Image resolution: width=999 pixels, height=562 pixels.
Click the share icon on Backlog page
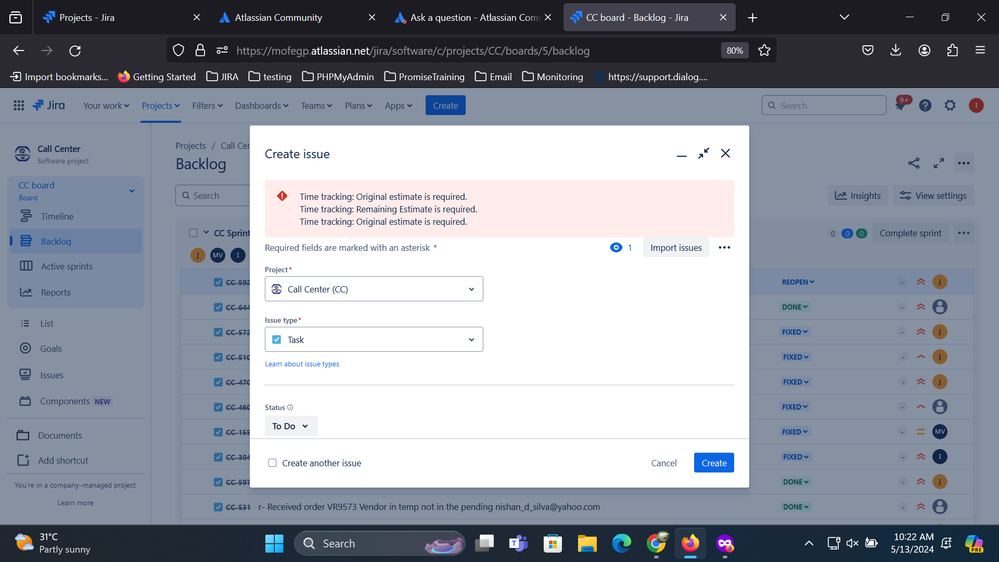point(914,163)
